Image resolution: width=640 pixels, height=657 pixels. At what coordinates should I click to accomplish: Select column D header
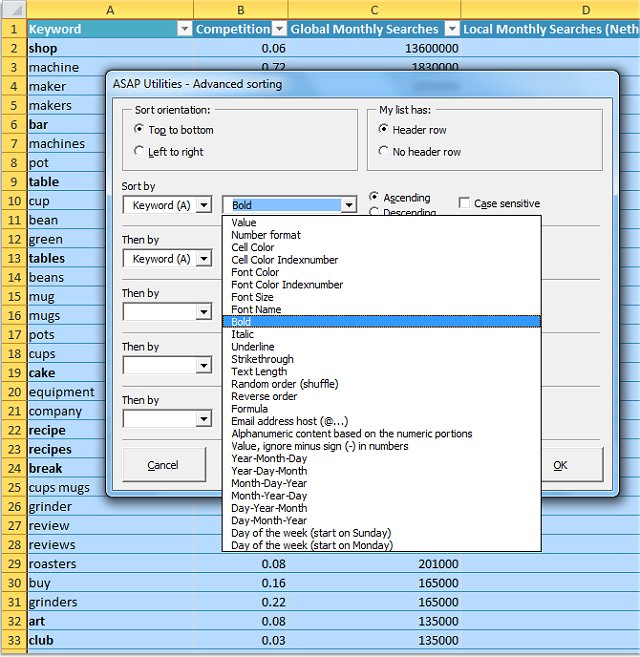550,10
